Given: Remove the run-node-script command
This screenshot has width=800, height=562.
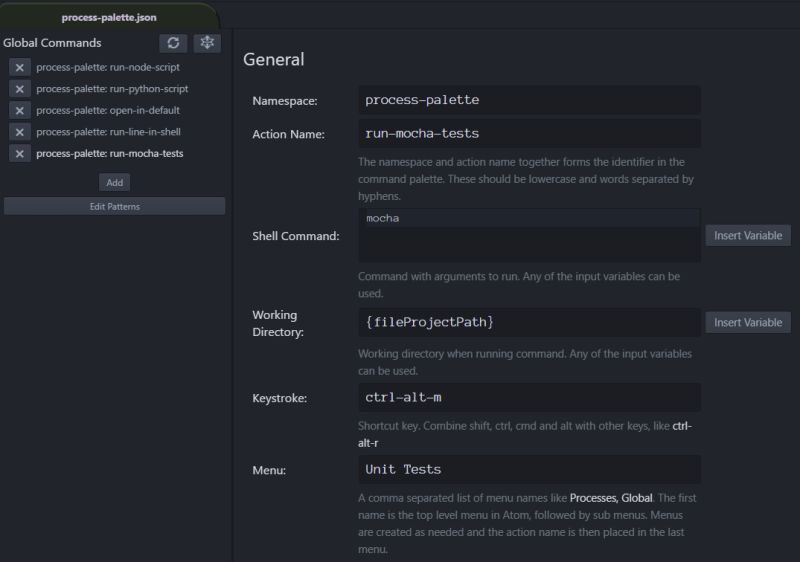Looking at the screenshot, I should pyautogui.click(x=19, y=67).
